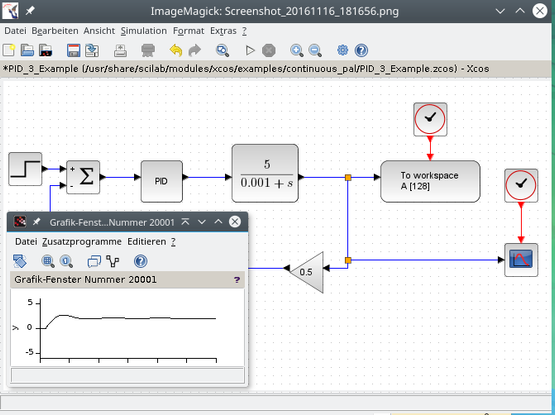Viewport: 555px width, 415px height.
Task: Select the PID controller block
Action: (x=162, y=181)
